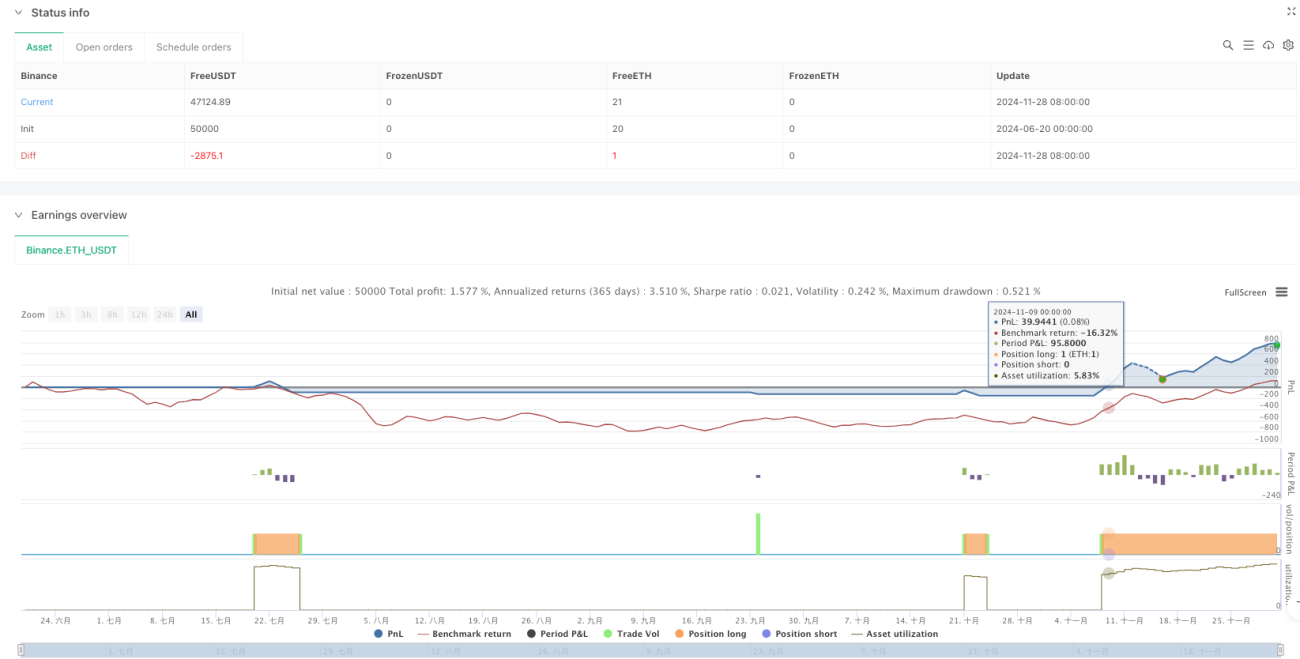Image resolution: width=1300 pixels, height=659 pixels.
Task: Open the chart hamburger menu beside FullScreen
Action: (x=1281, y=292)
